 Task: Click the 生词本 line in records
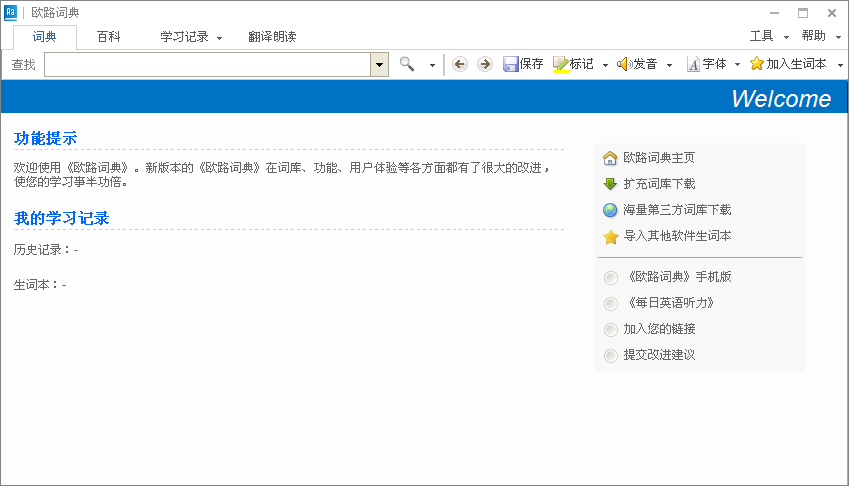click(40, 285)
